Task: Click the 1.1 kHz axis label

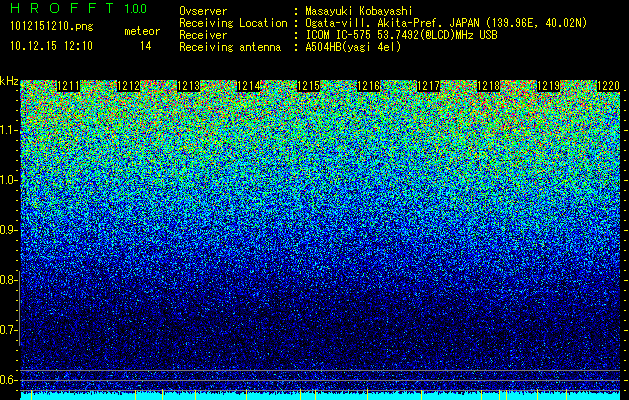Action: point(7,130)
